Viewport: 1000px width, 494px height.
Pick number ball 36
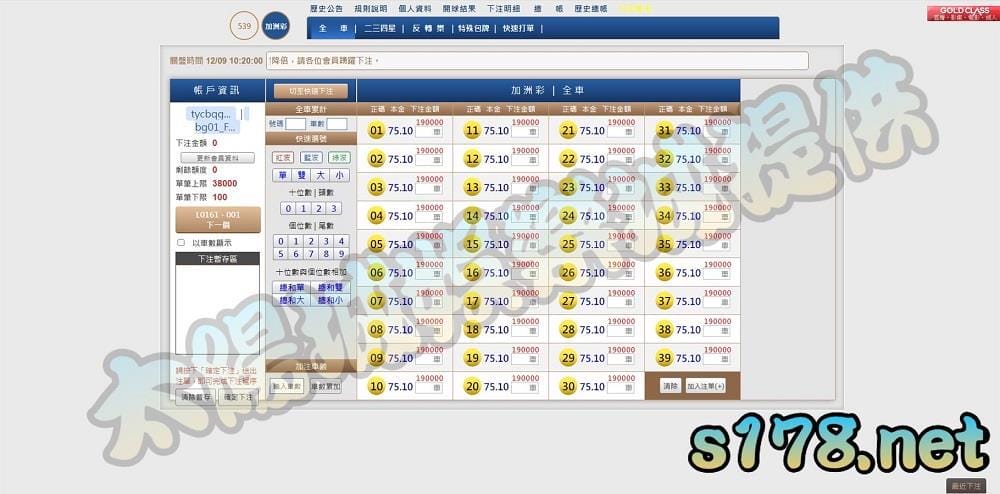(665, 273)
